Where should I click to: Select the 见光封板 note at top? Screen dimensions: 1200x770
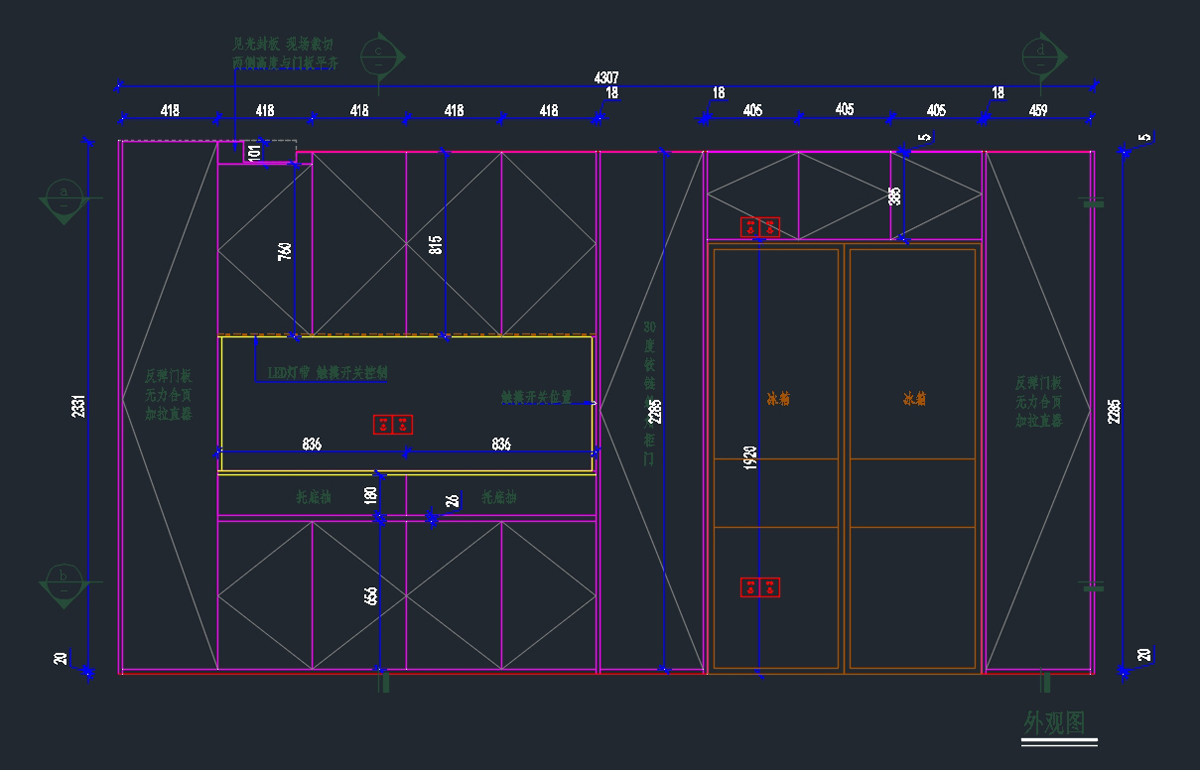pos(284,53)
